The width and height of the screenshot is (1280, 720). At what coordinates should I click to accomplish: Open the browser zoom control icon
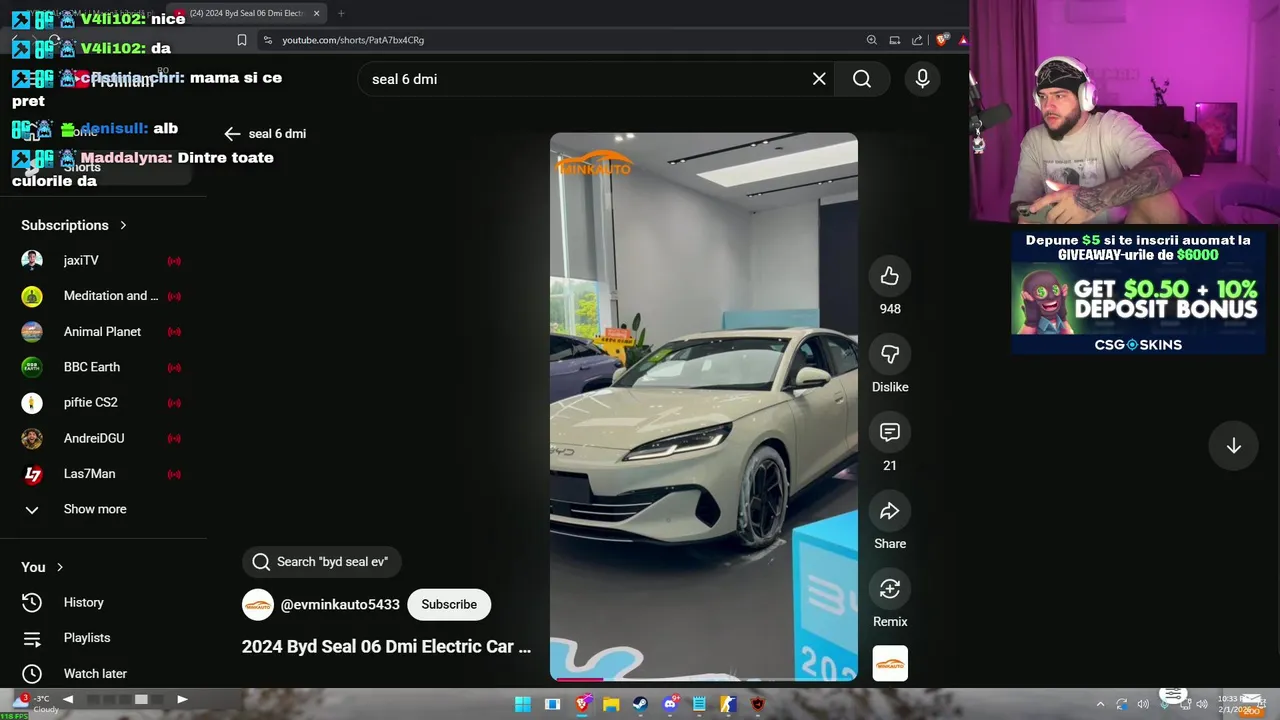pos(872,40)
